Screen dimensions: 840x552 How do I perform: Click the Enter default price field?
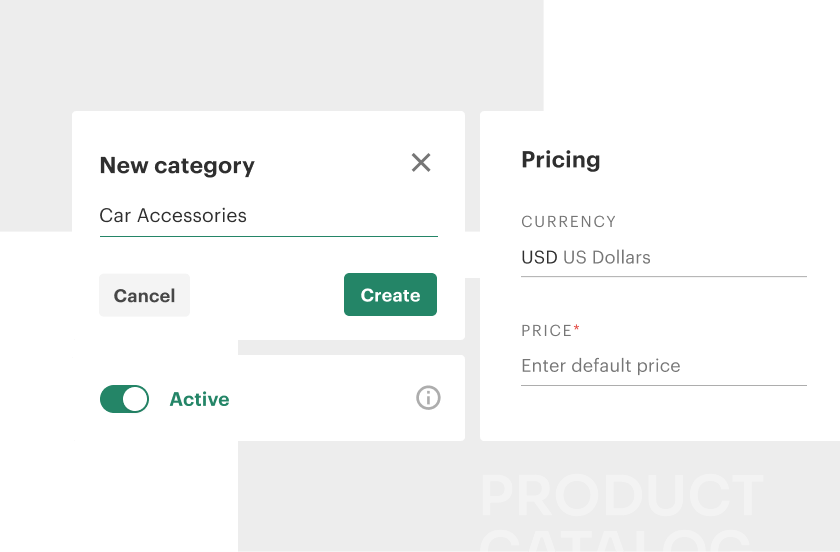tap(664, 366)
